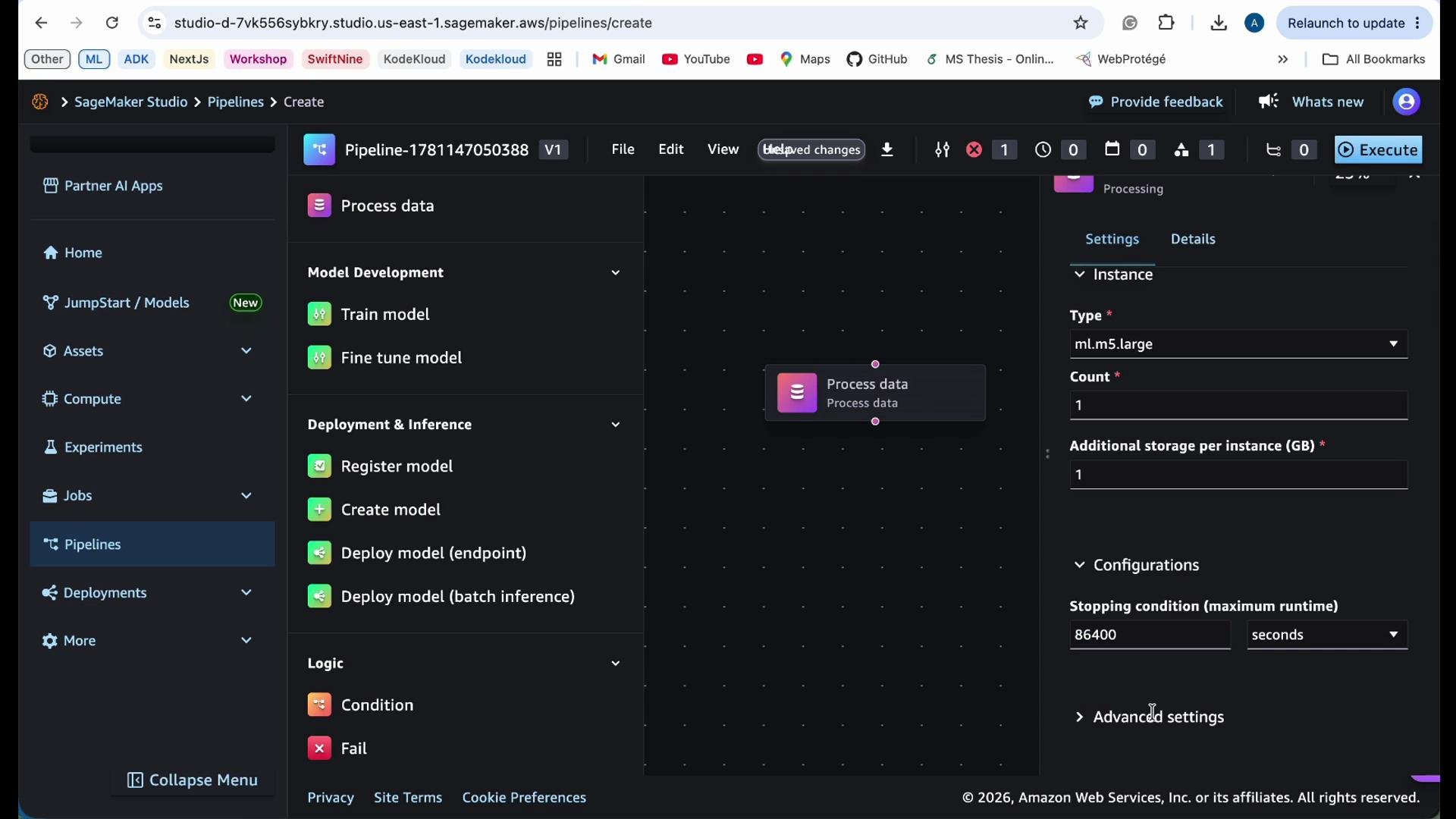
Task: Click the Create model step icon
Action: pyautogui.click(x=319, y=510)
